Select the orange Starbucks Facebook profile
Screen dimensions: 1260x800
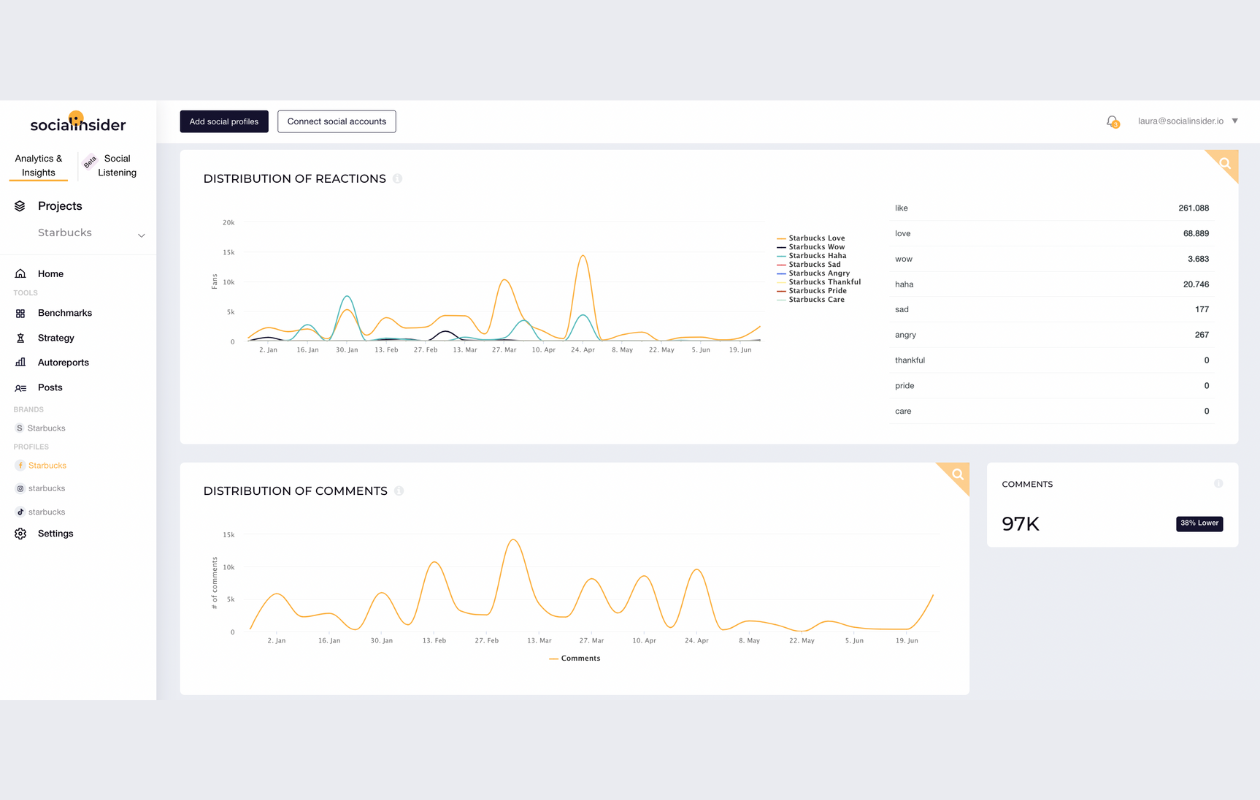[47, 466]
